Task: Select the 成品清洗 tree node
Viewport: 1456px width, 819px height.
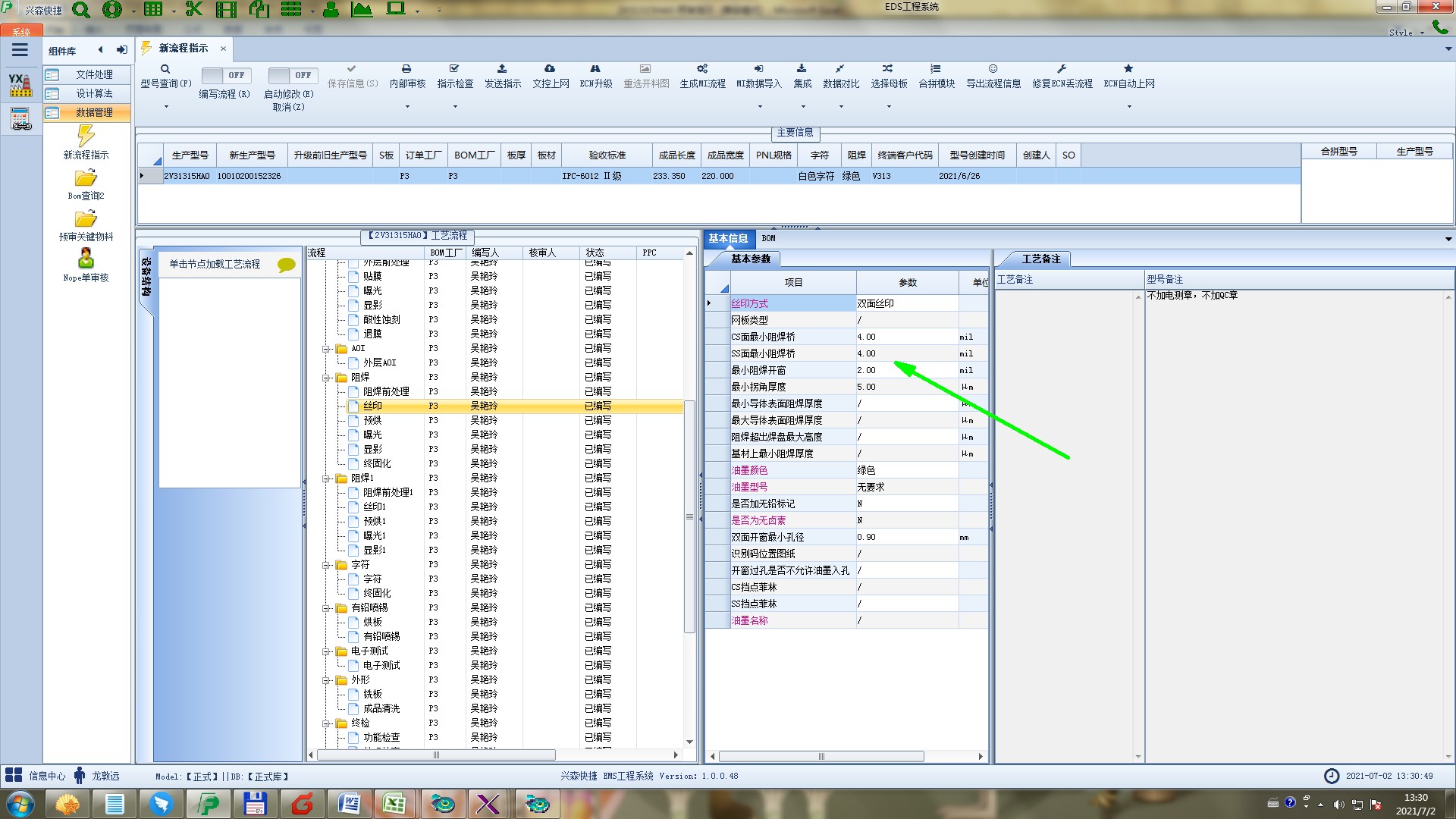Action: [381, 709]
